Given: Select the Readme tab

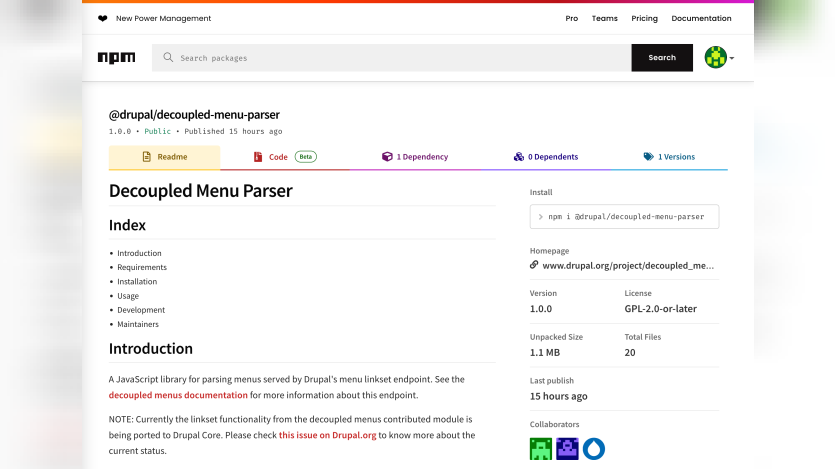Looking at the screenshot, I should click(x=164, y=157).
